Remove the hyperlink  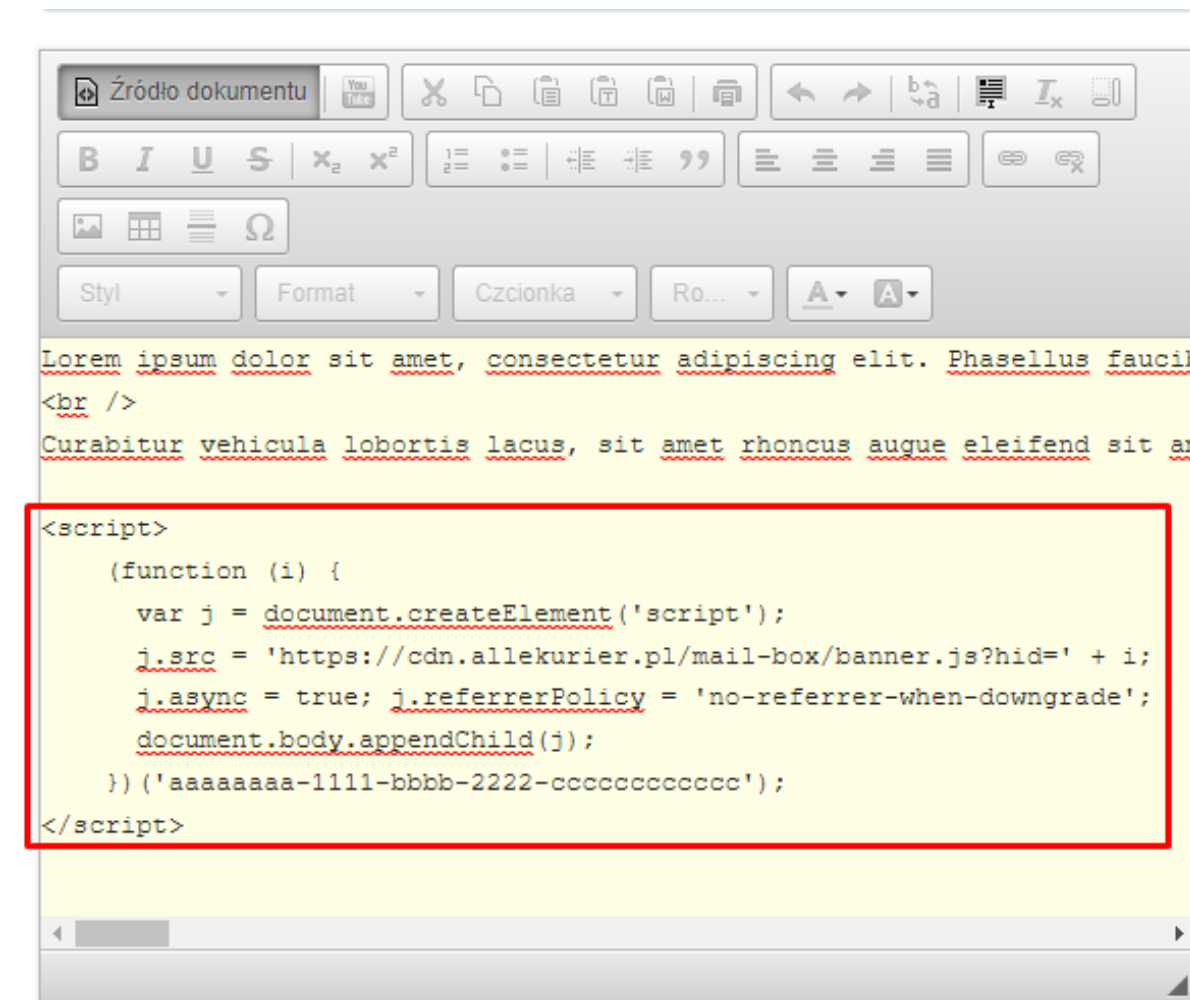coord(1069,159)
